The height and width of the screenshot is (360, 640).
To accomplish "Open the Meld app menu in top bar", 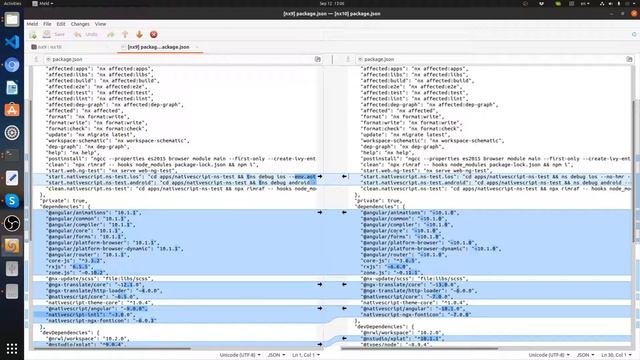I will tap(43, 3).
